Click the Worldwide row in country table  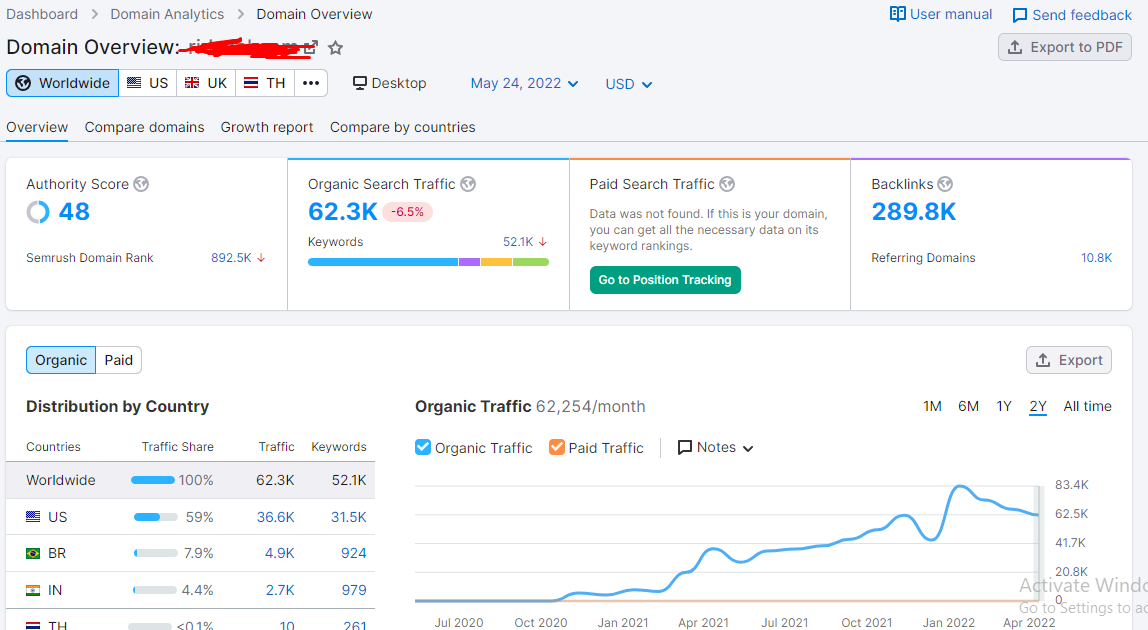click(x=190, y=481)
